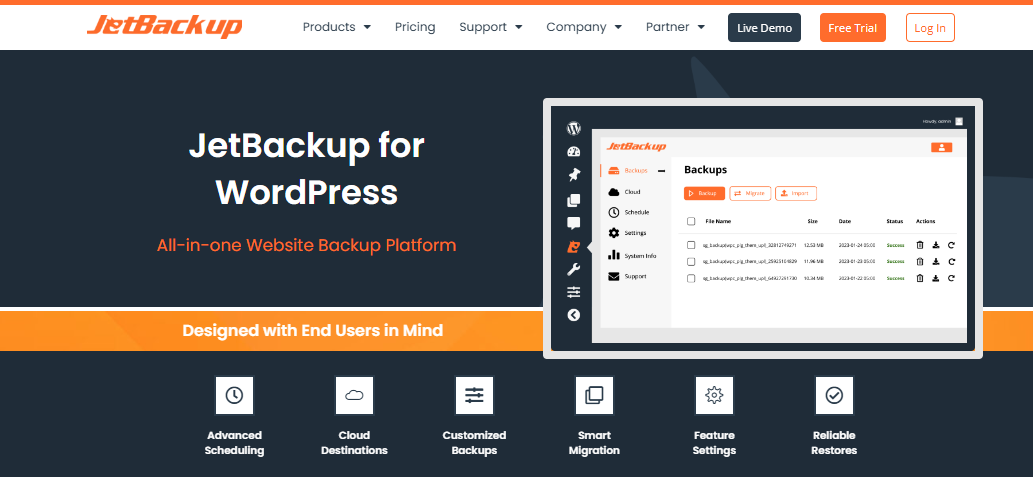Click the Customized Backups label
Viewport: 1033px width, 477px height.
pyautogui.click(x=474, y=443)
